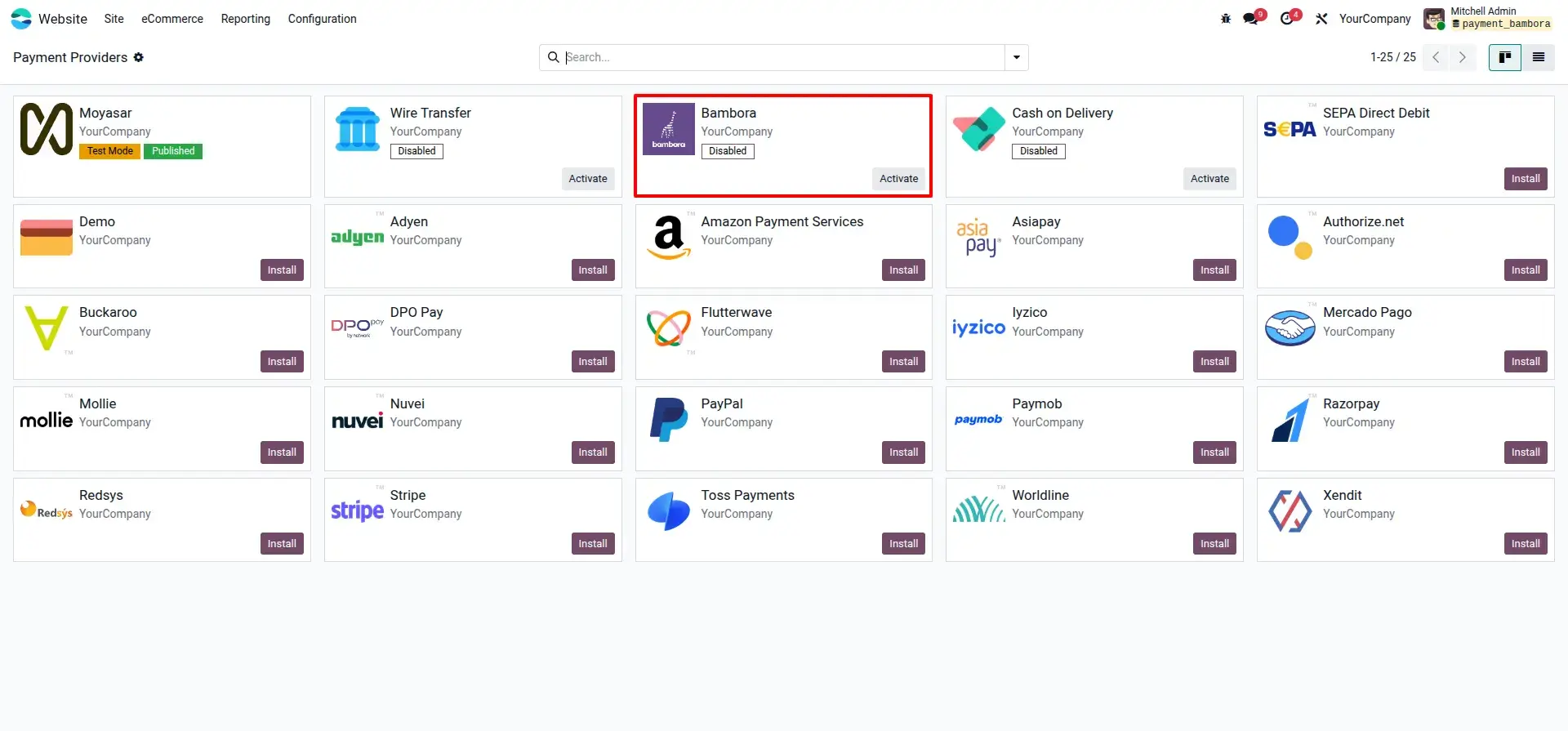Click the Stripe logo
Viewport: 1568px width, 731px height.
pyautogui.click(x=358, y=510)
